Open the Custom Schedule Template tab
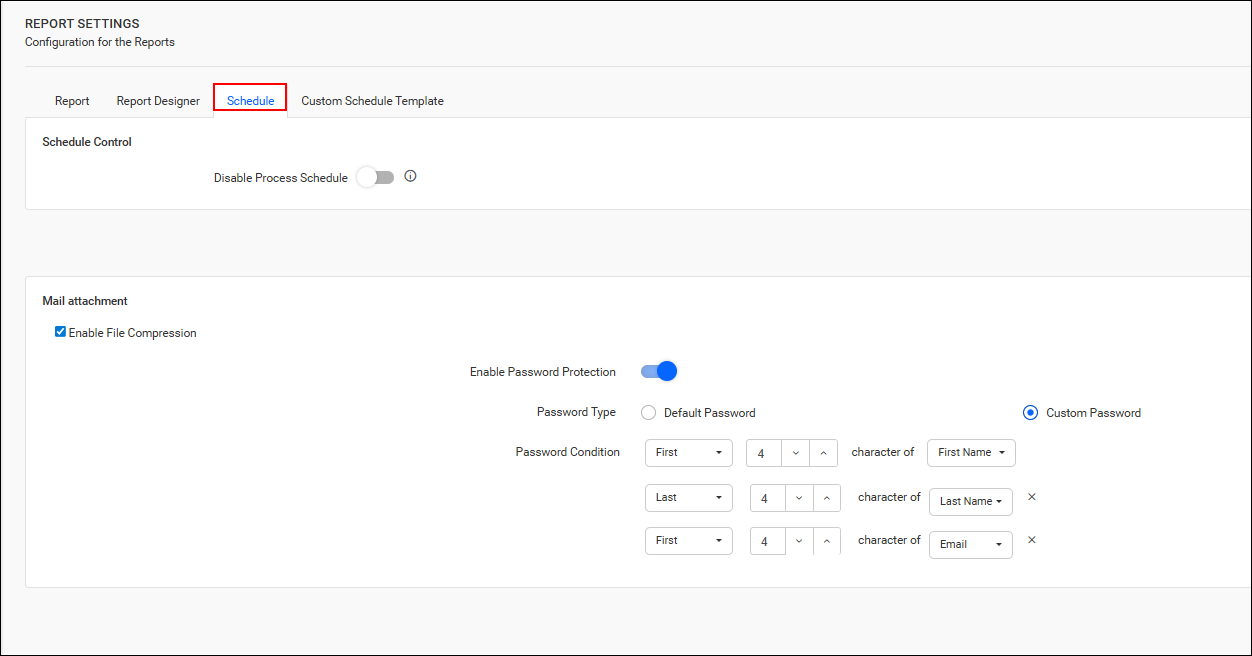The height and width of the screenshot is (656, 1252). click(372, 100)
